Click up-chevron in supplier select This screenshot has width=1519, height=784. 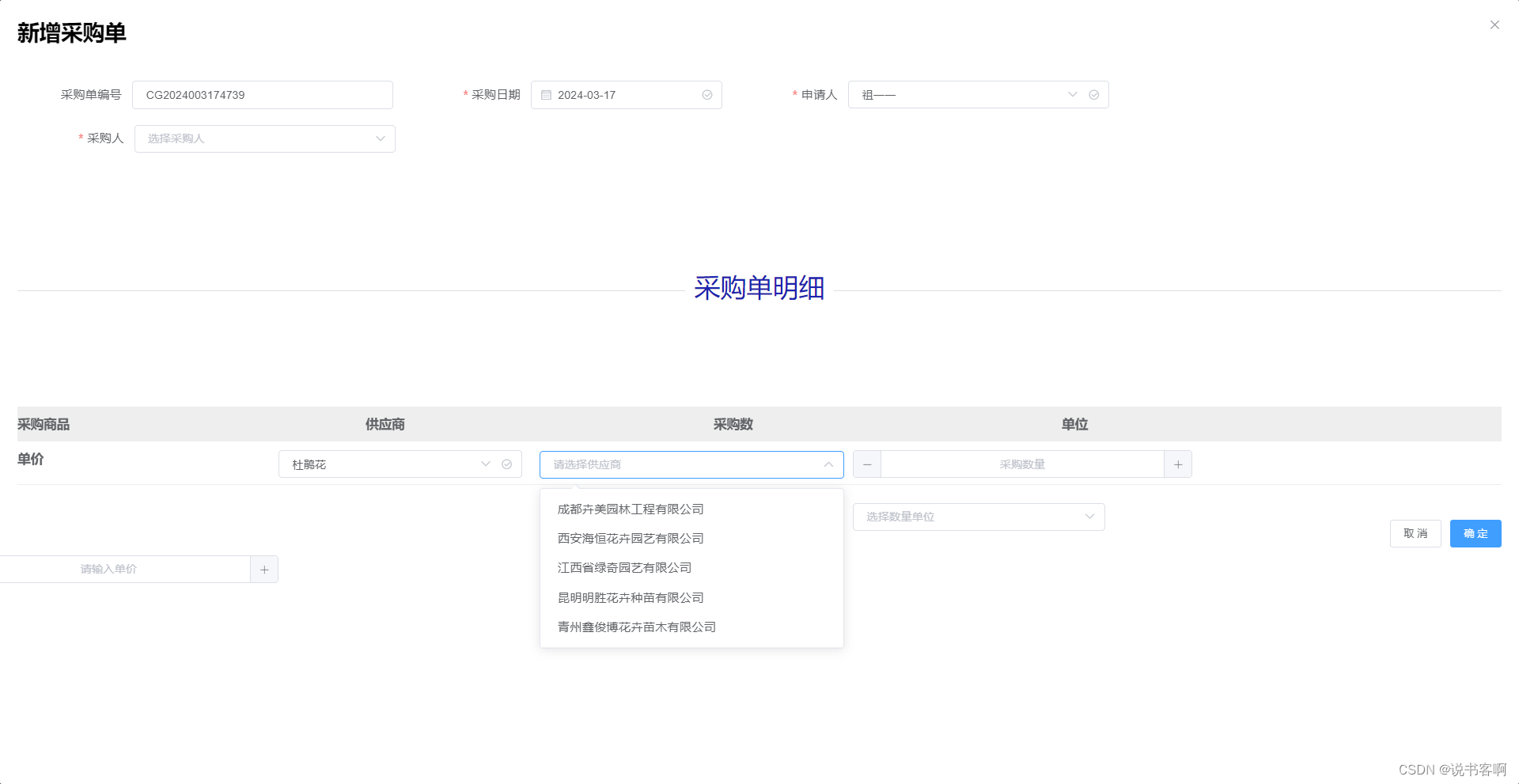(x=828, y=464)
